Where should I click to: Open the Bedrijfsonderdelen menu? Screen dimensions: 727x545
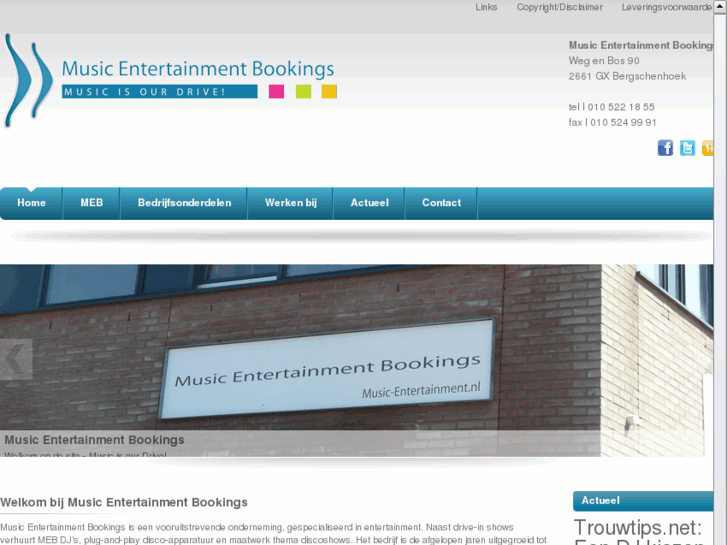click(184, 203)
